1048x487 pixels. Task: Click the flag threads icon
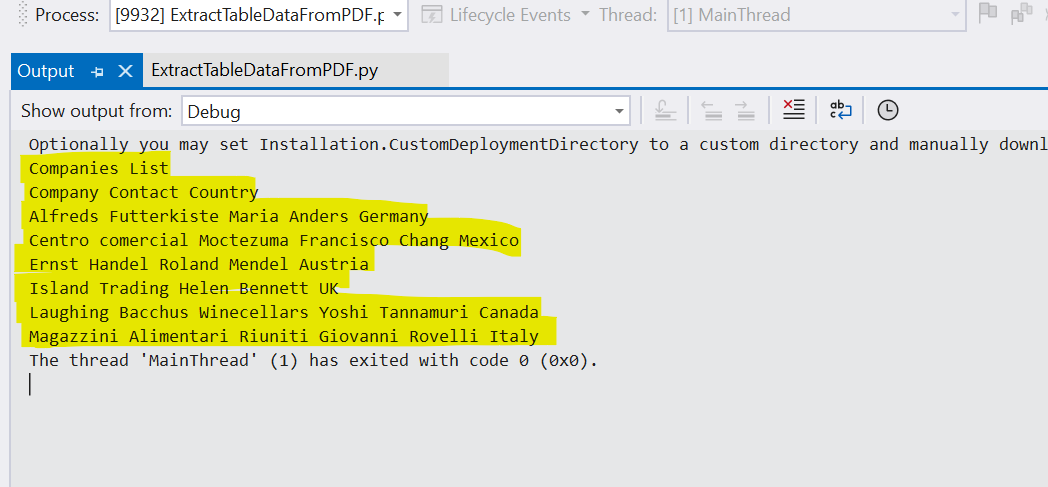tap(987, 13)
